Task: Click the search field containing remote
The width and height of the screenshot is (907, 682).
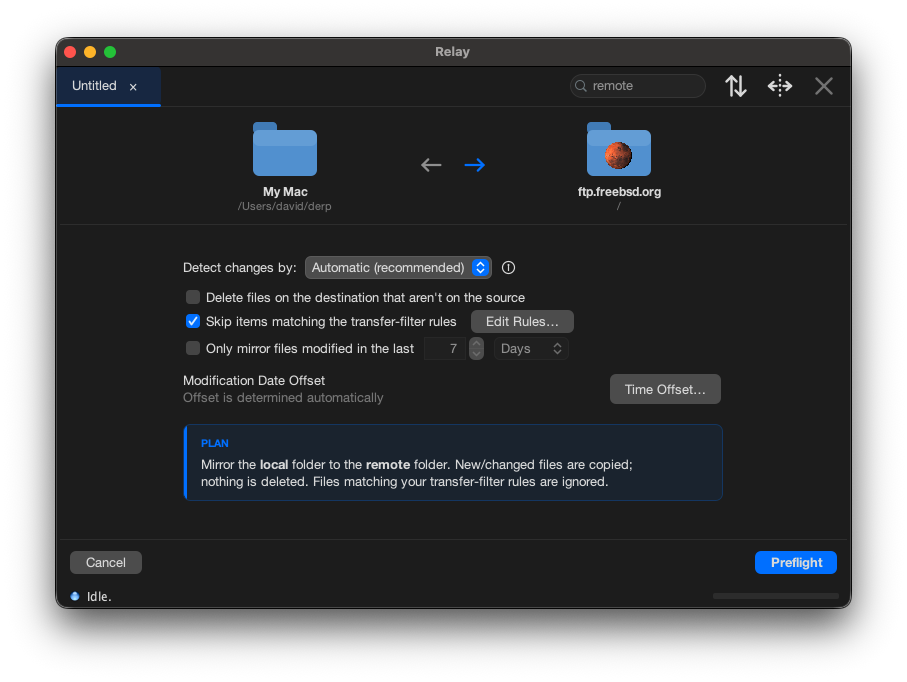Action: click(x=637, y=86)
